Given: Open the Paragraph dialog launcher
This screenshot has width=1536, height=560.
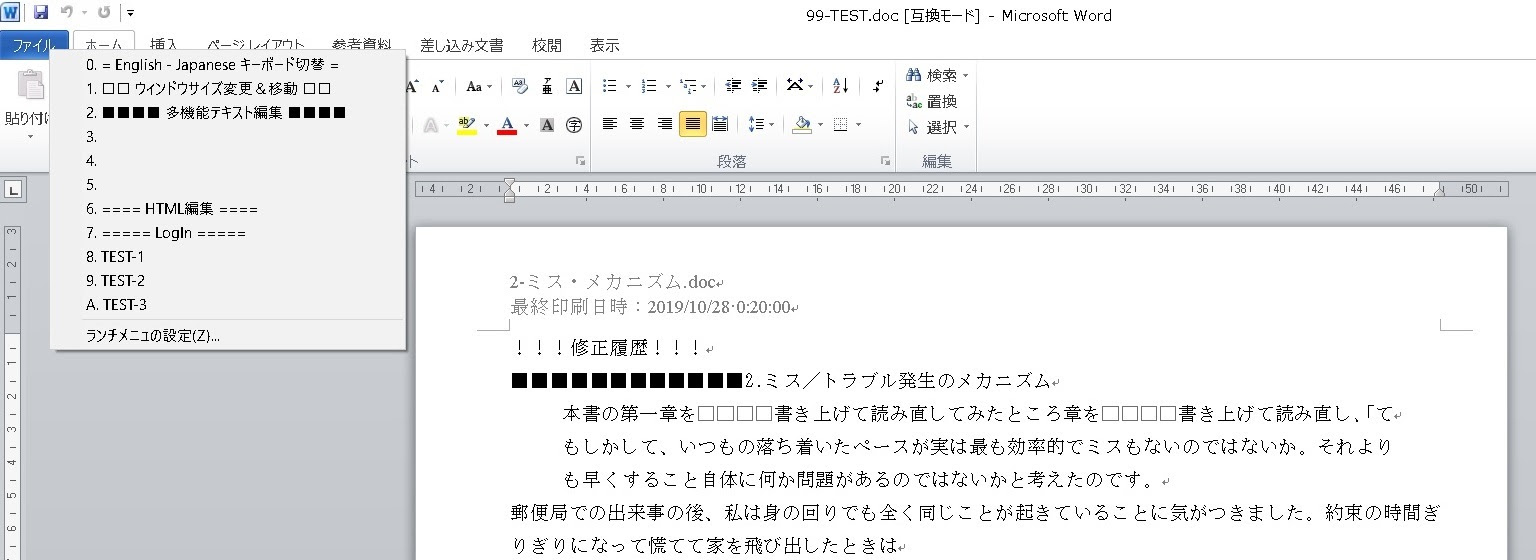Looking at the screenshot, I should coord(885,161).
